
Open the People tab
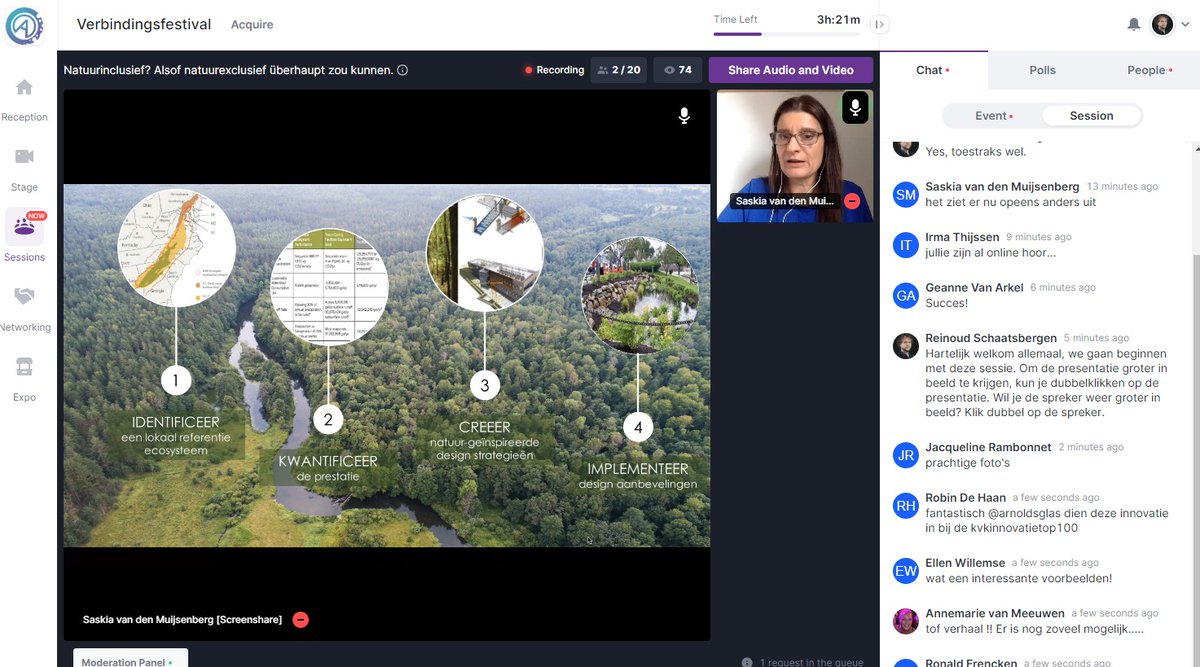click(x=1147, y=70)
